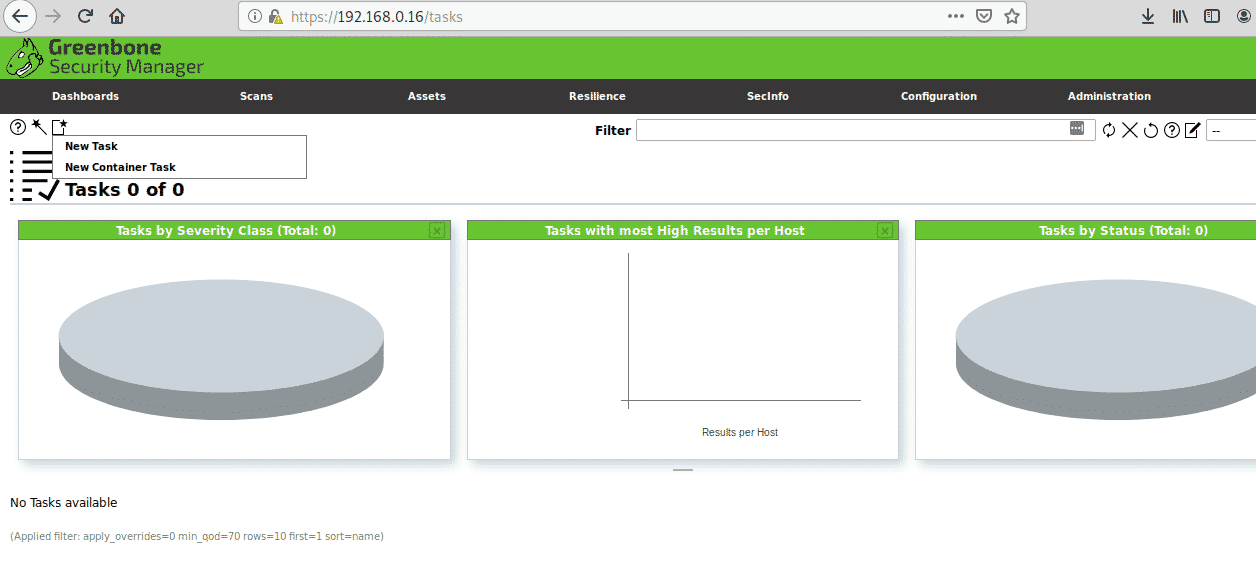Click the dashboard resize handle bar
The image size is (1256, 585).
[683, 470]
